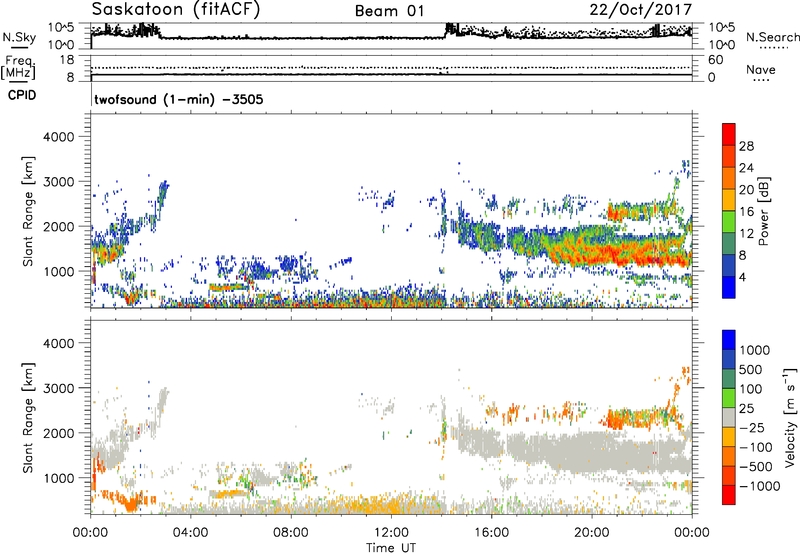Viewport: 800px width, 554px height.
Task: Click the '4000' tick in power panel
Action: (x=58, y=137)
